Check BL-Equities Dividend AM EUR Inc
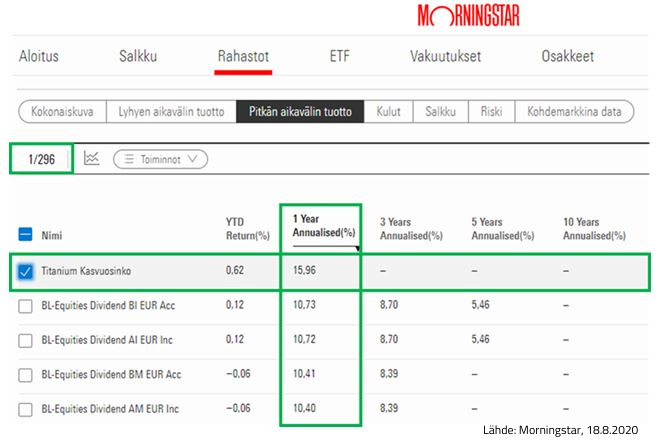The width and height of the screenshot is (663, 442). tap(25, 409)
